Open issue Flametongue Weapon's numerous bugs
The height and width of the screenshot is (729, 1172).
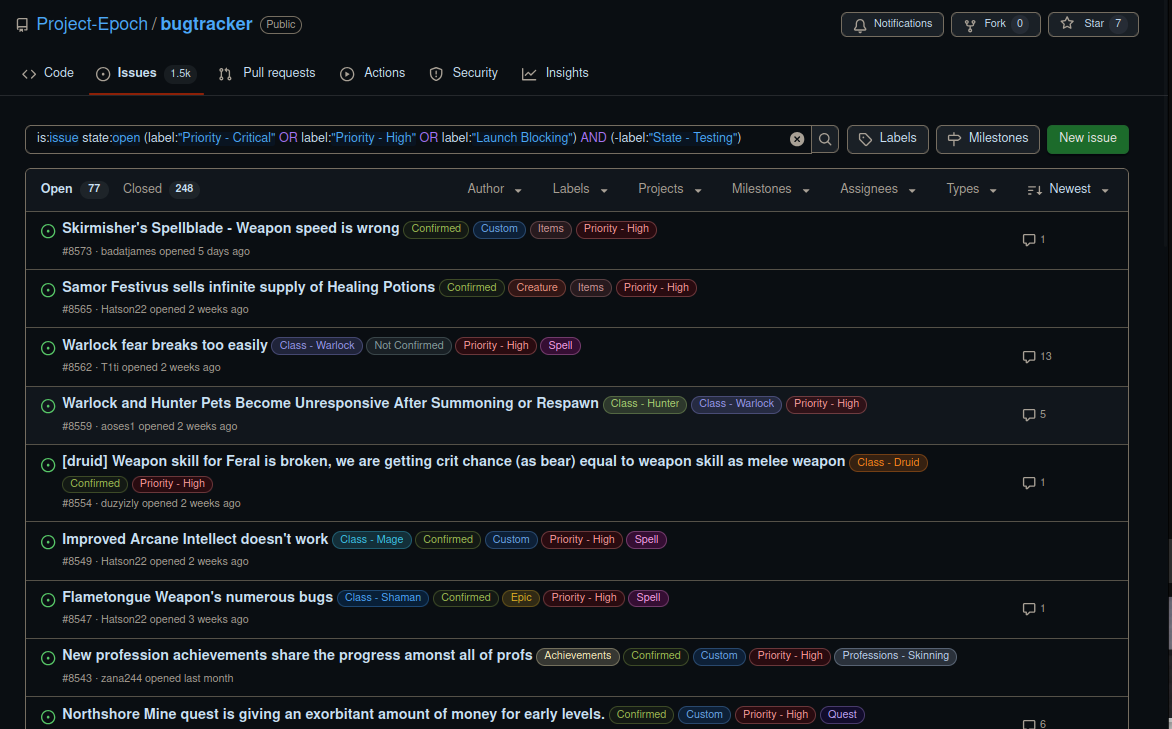click(197, 597)
